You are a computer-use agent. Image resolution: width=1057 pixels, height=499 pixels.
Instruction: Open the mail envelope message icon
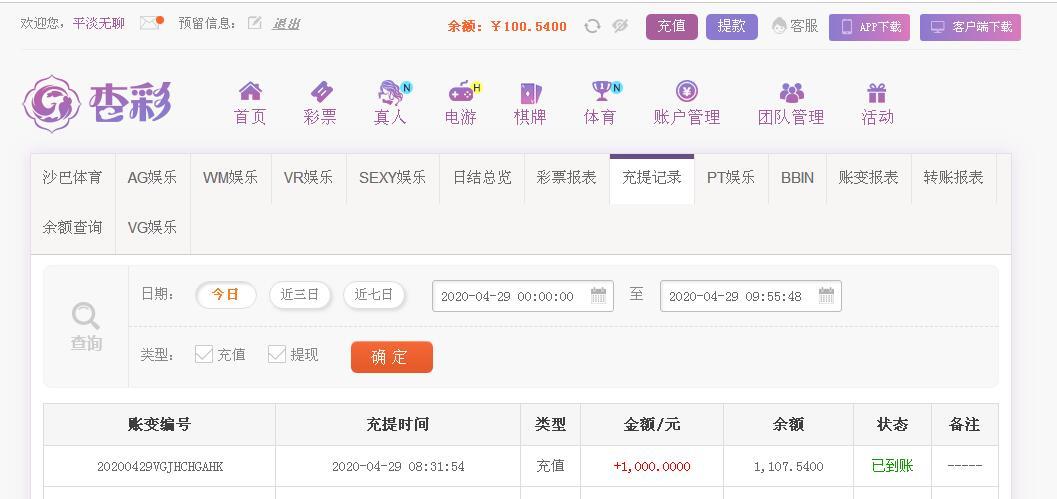tap(151, 23)
